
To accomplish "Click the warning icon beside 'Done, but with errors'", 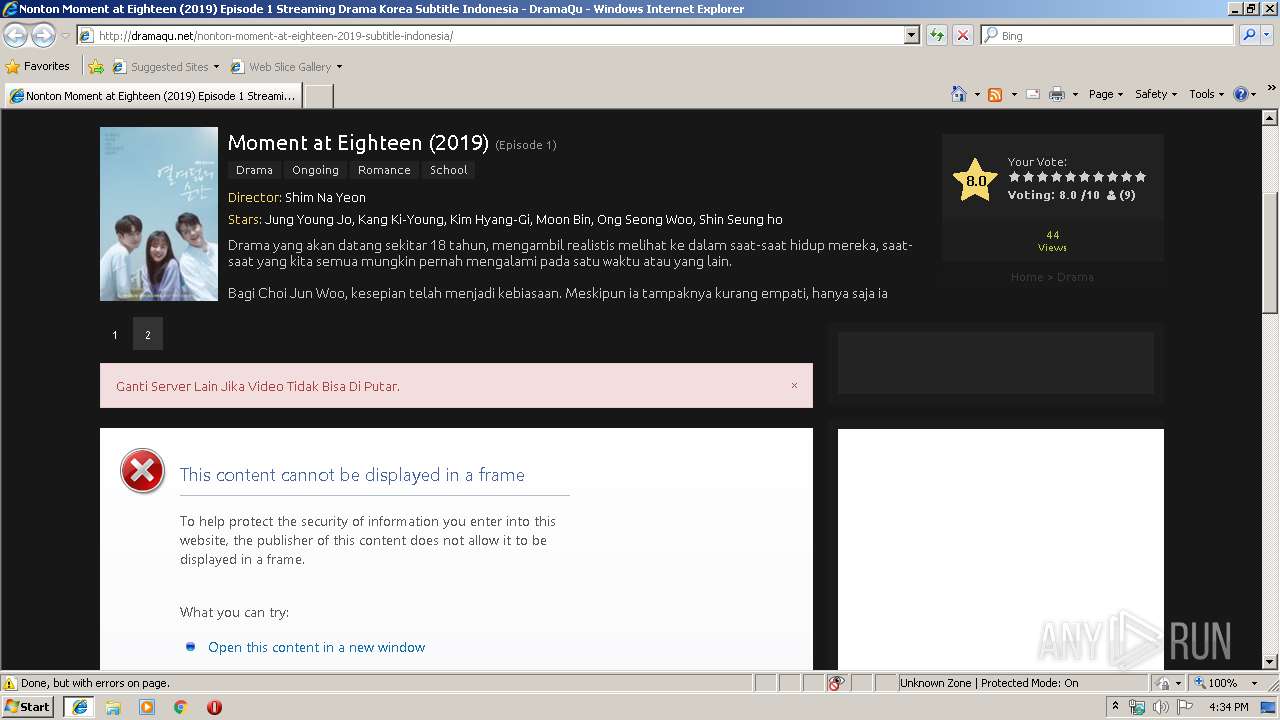I will tap(10, 683).
